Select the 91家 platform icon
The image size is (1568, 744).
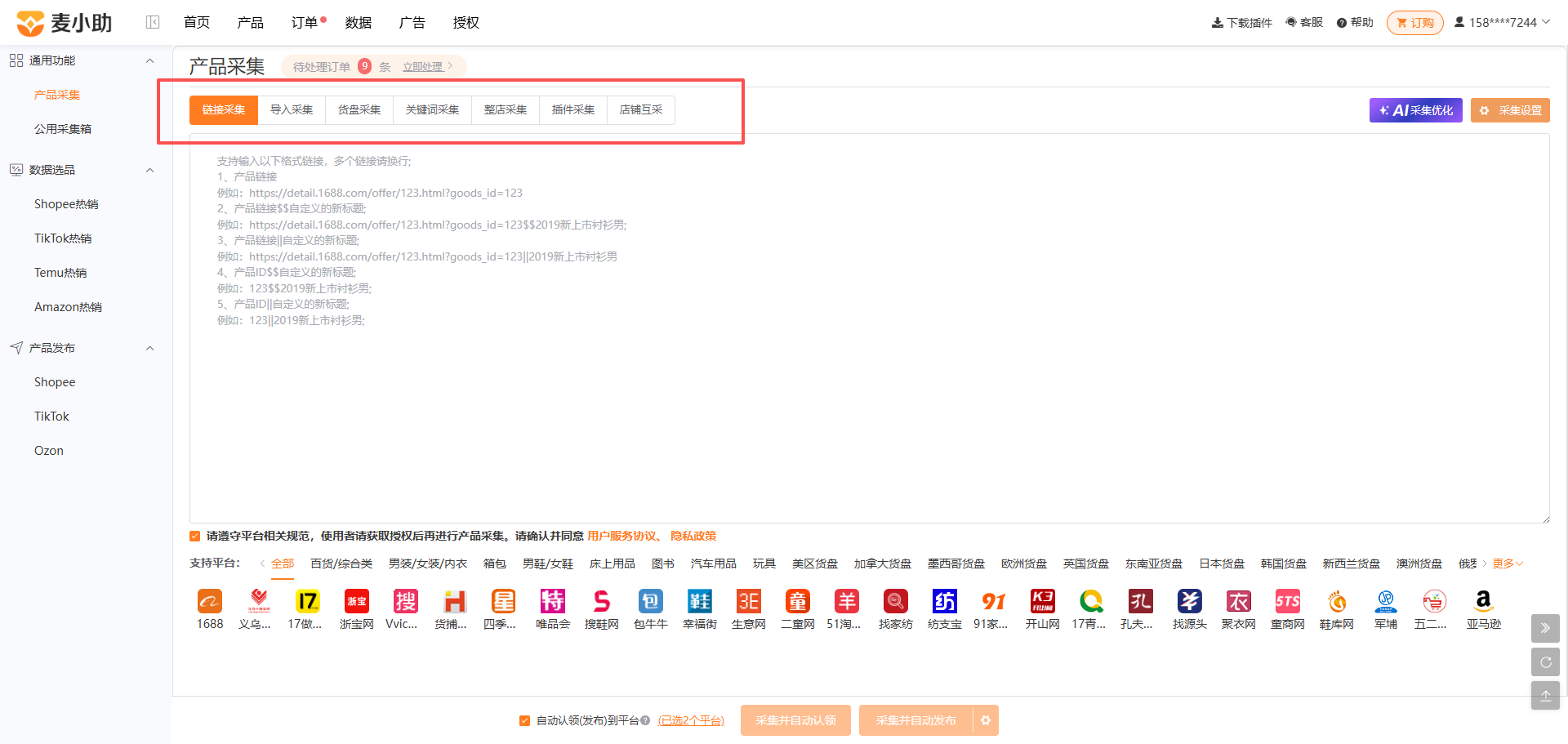(x=994, y=602)
